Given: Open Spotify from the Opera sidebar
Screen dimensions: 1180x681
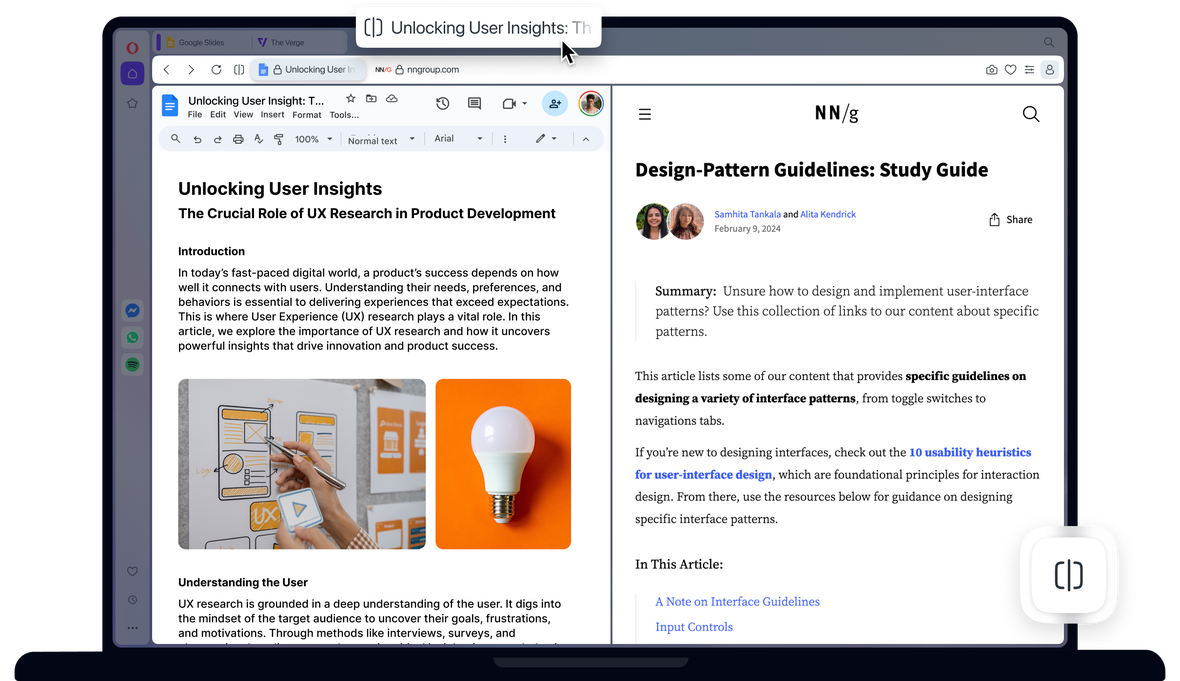Looking at the screenshot, I should click(x=132, y=364).
